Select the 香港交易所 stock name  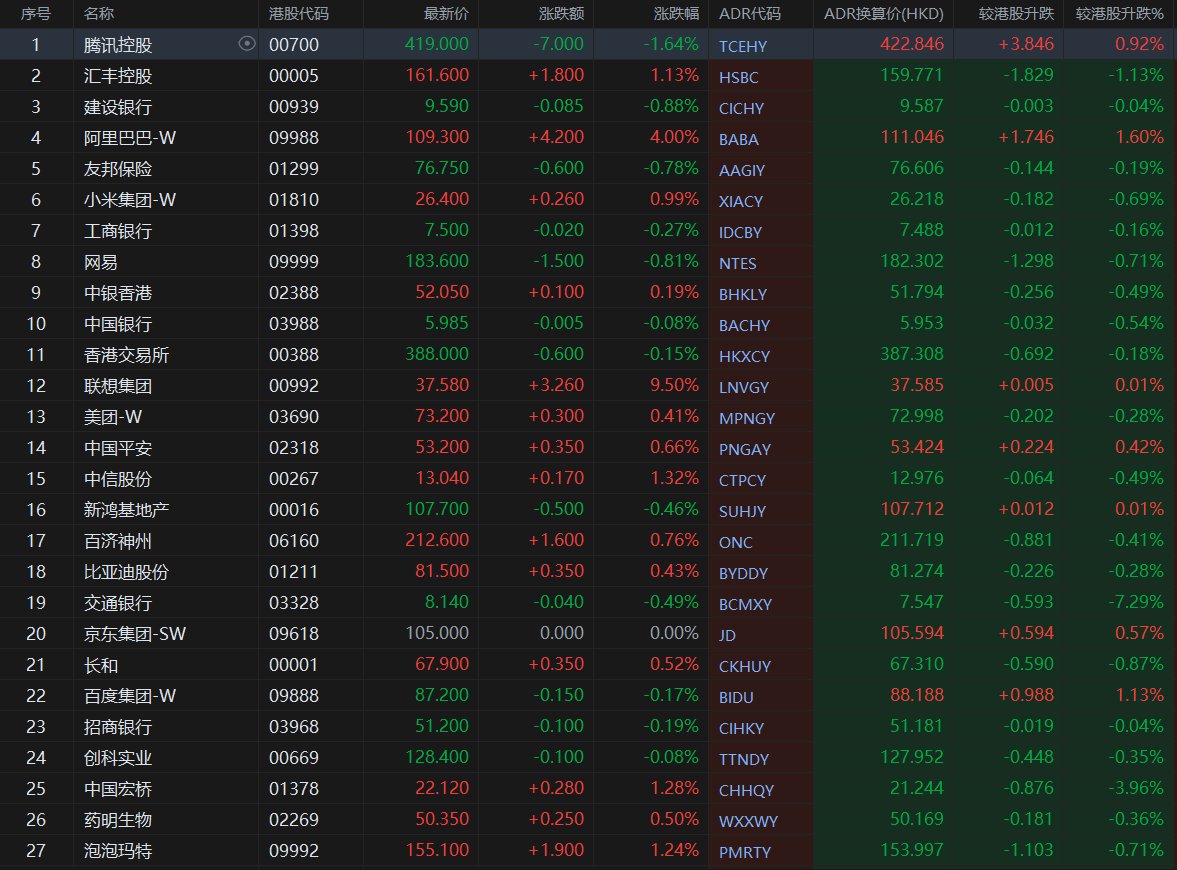click(126, 354)
